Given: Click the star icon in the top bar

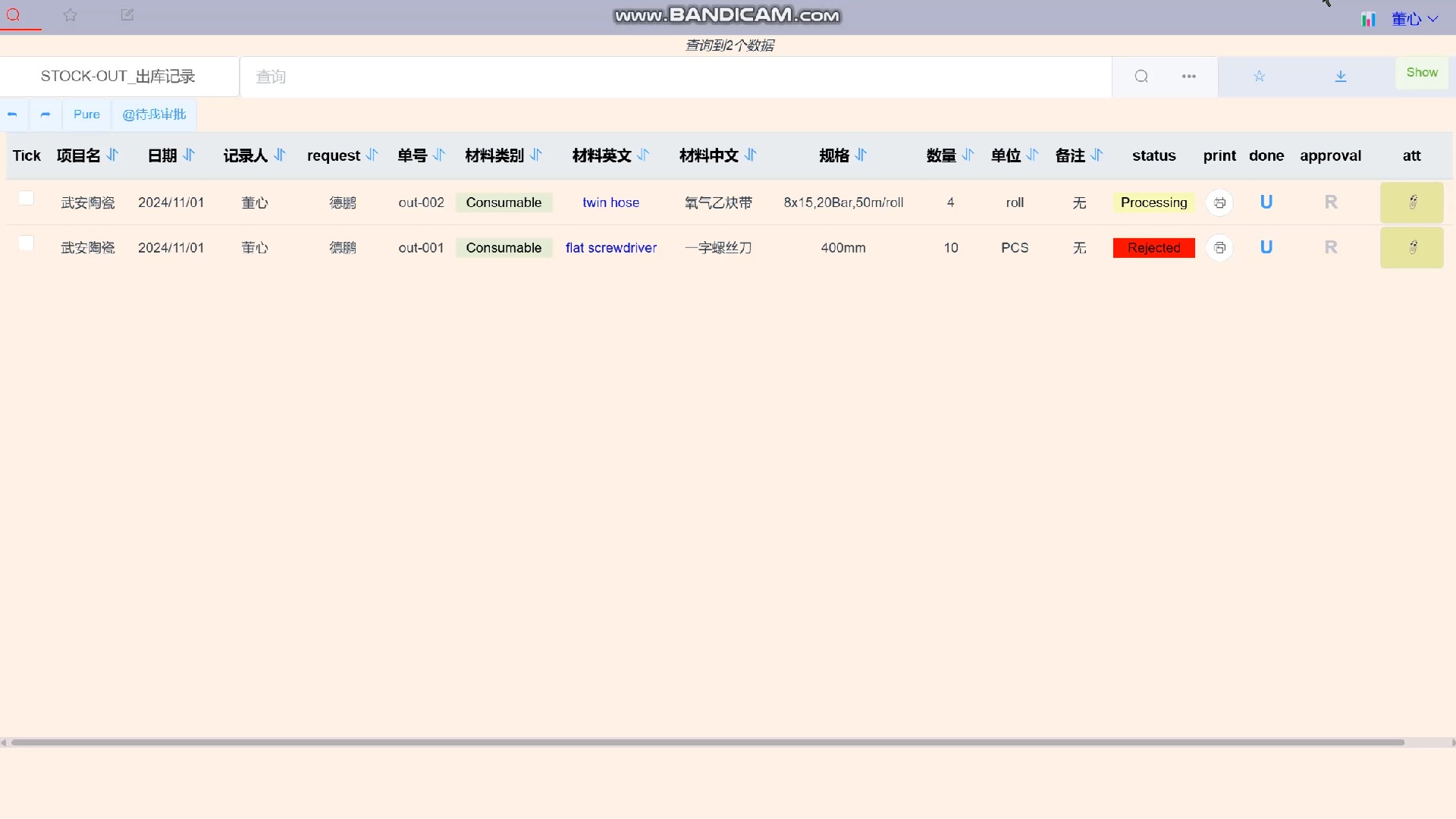Looking at the screenshot, I should coord(71,15).
